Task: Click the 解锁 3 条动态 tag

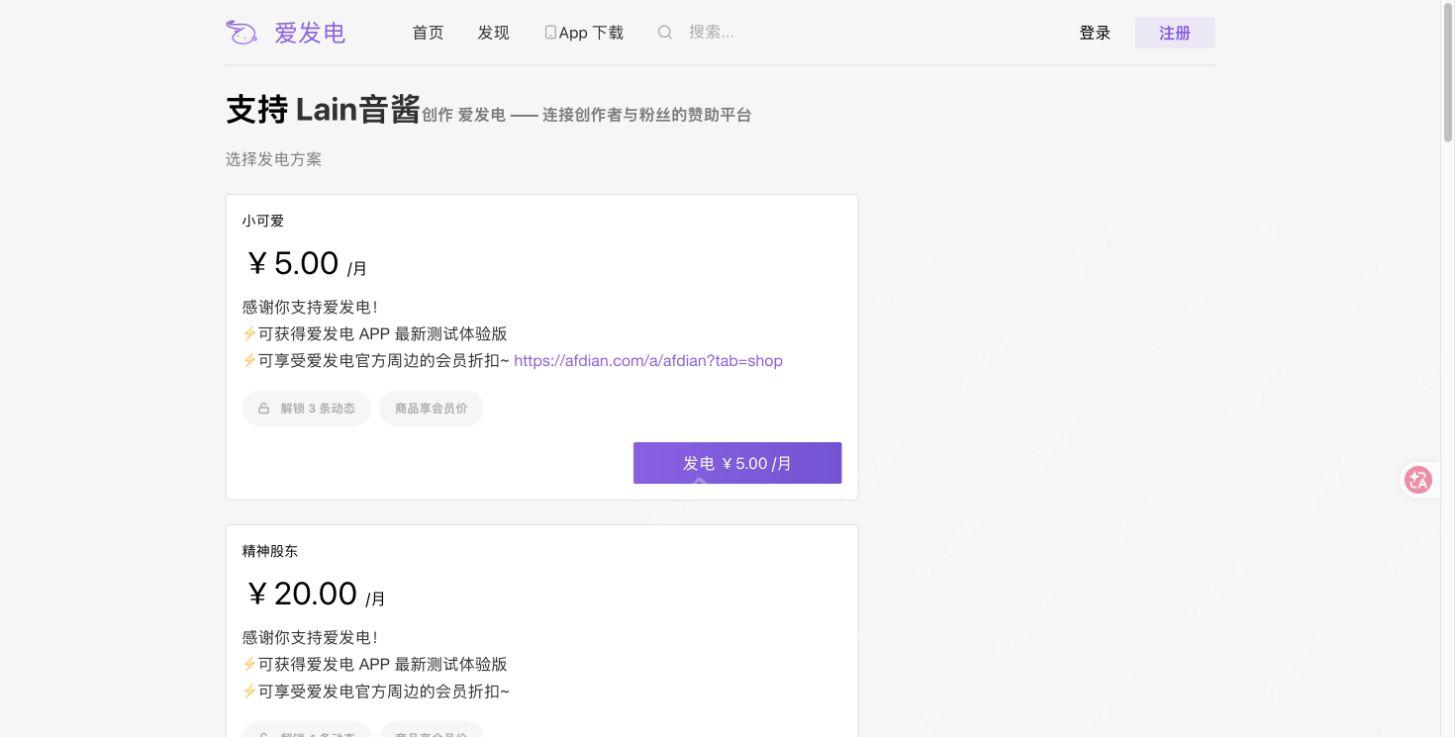Action: 306,408
